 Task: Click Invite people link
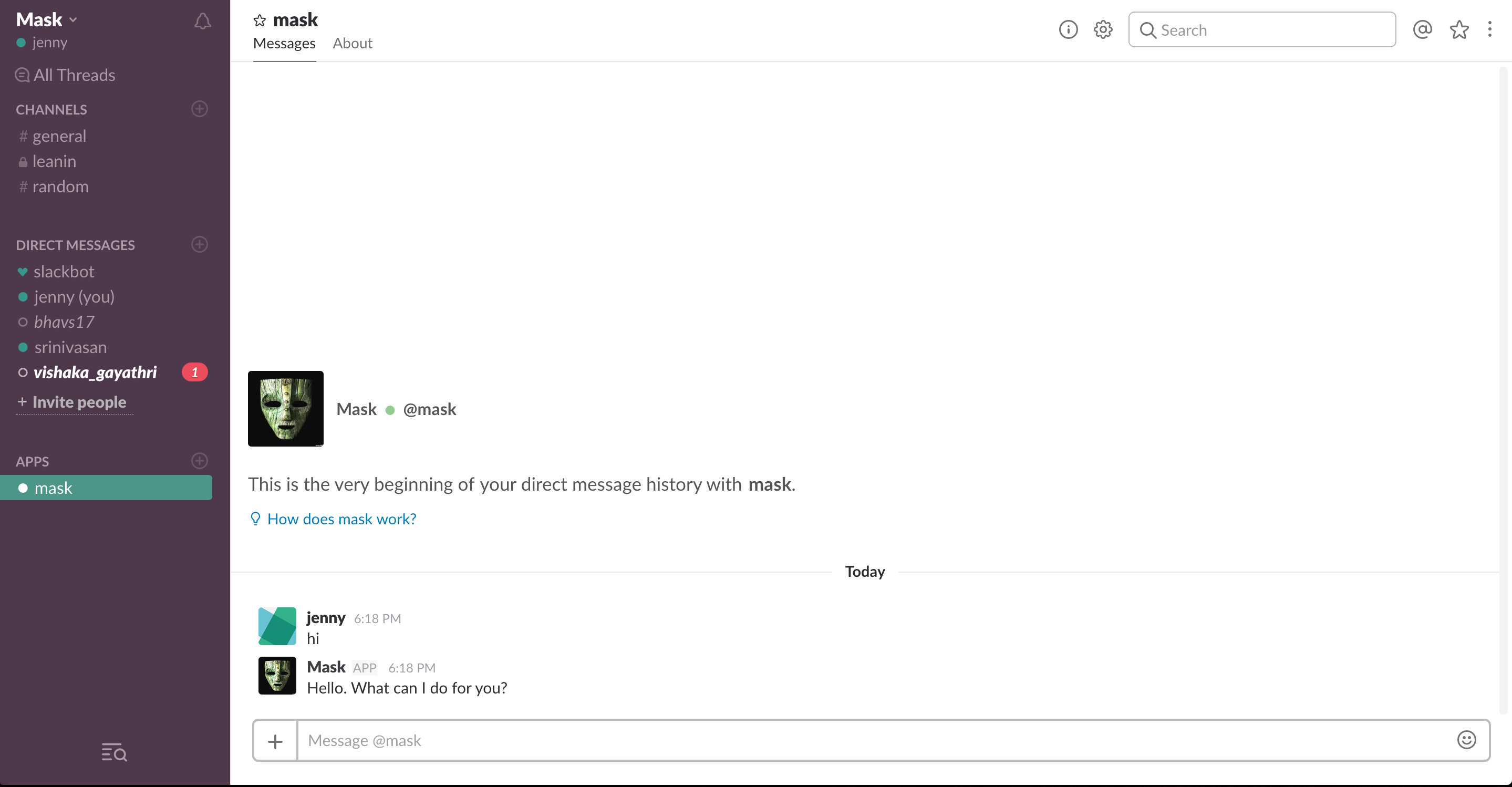(x=79, y=402)
